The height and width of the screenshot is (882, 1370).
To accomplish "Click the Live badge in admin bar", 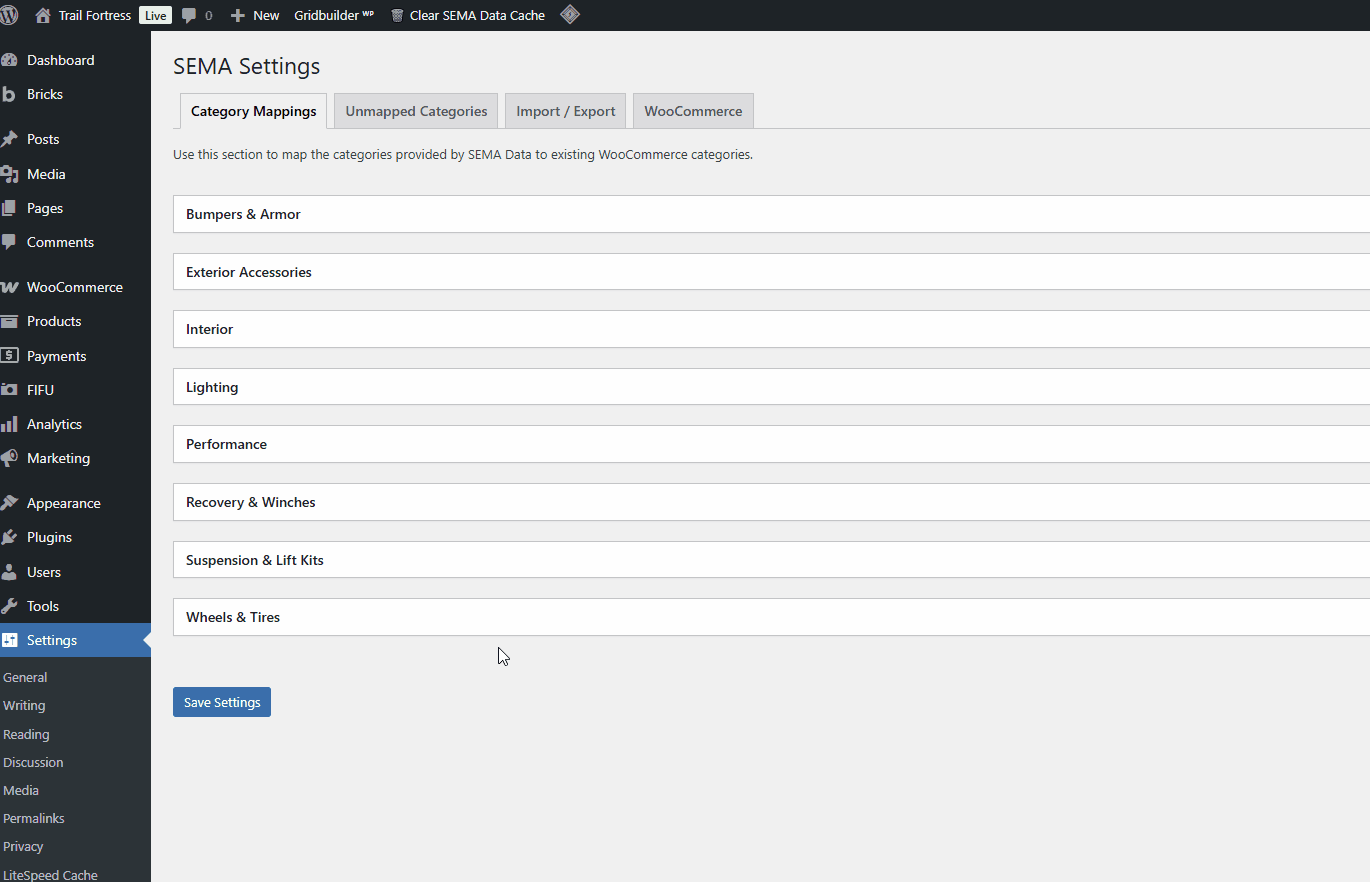I will point(155,14).
